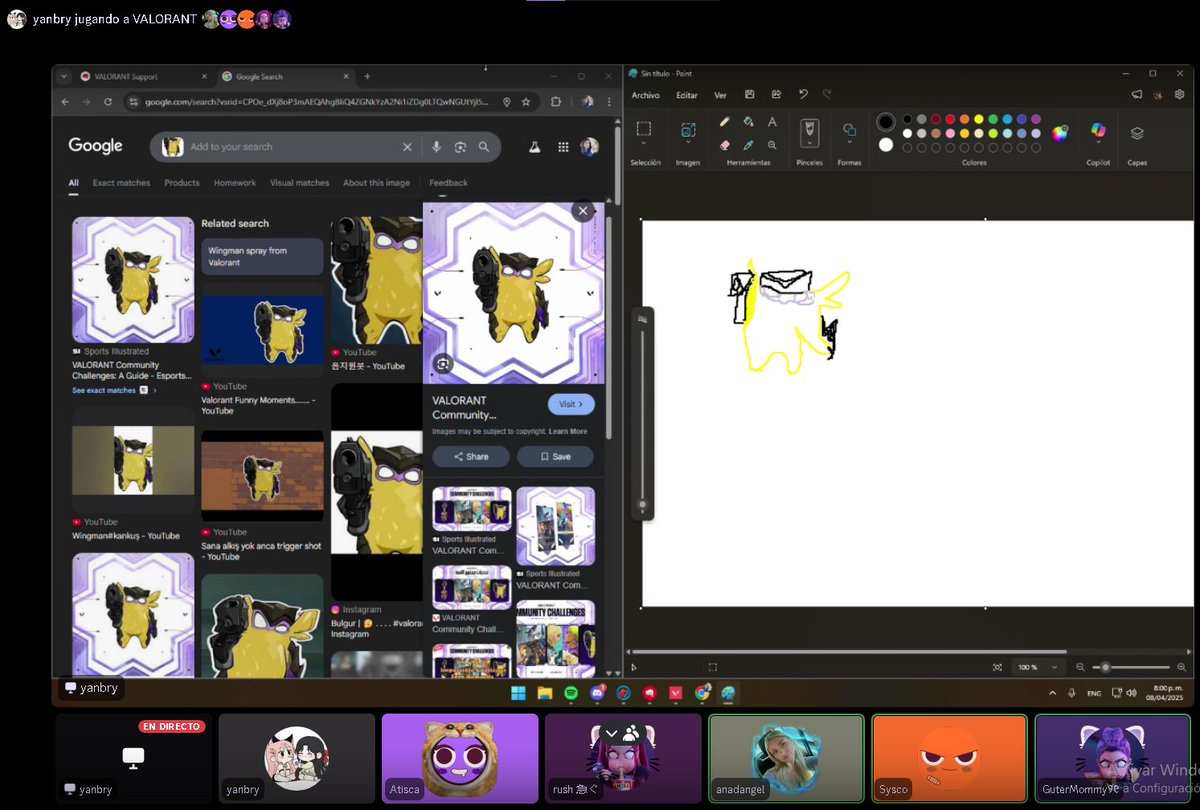Select the Fill bucket tool in Paint

(748, 122)
